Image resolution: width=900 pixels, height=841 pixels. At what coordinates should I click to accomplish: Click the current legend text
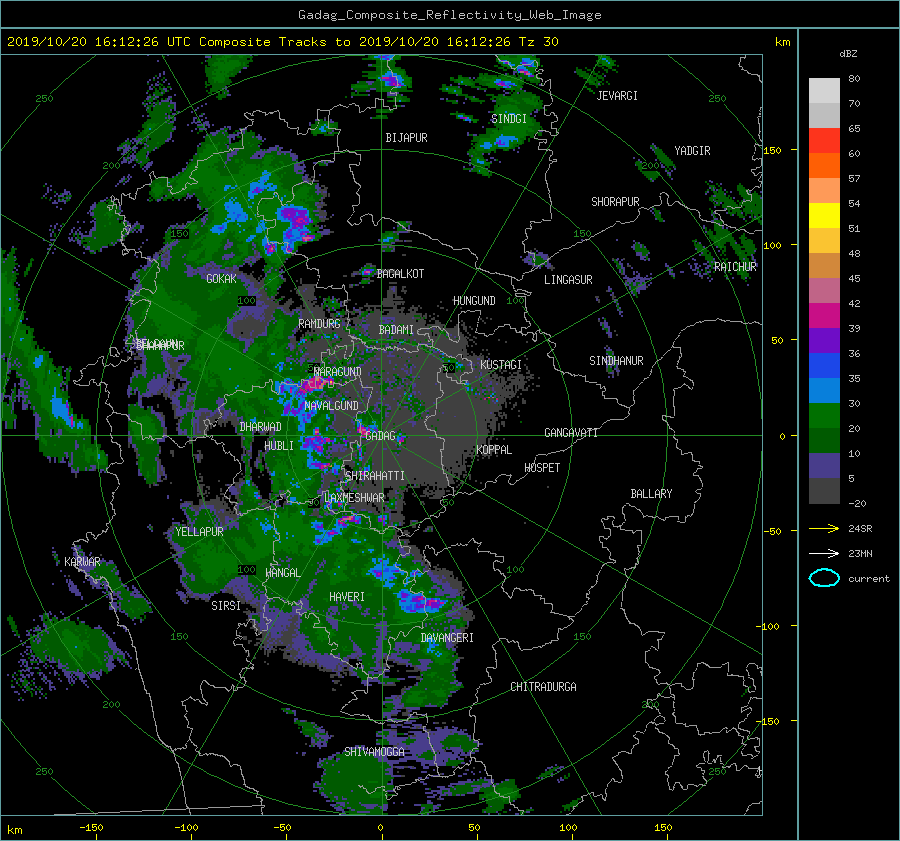868,579
